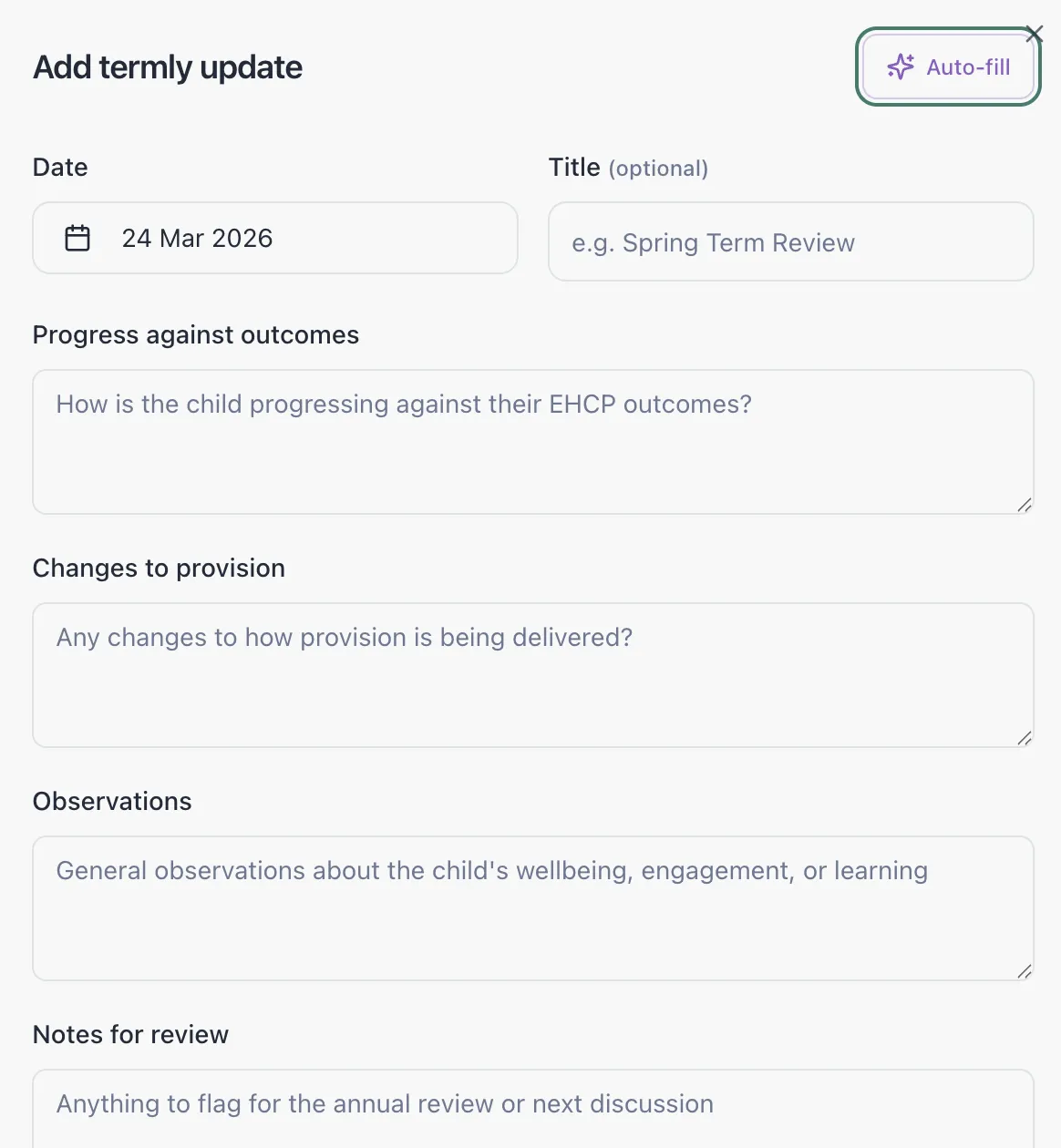This screenshot has height=1148, width=1061.
Task: Focus the Title optional input field
Action: [x=790, y=242]
